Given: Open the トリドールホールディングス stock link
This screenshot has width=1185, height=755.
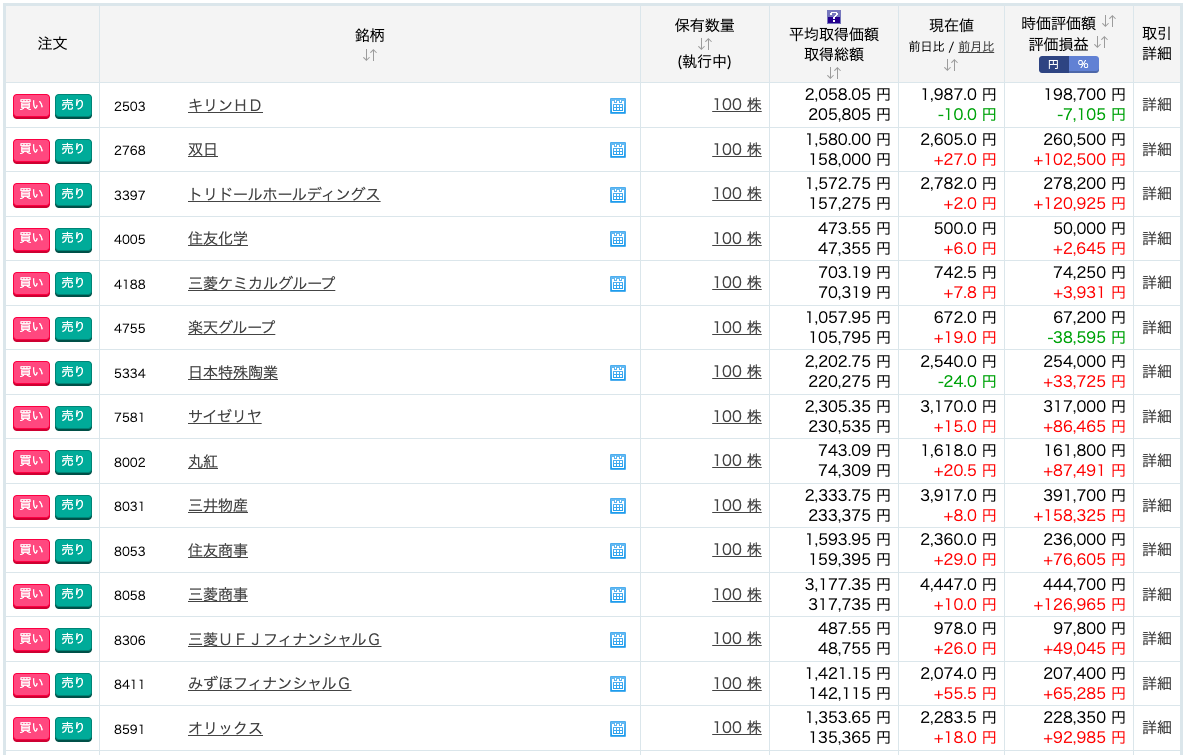Looking at the screenshot, I should click(x=284, y=194).
